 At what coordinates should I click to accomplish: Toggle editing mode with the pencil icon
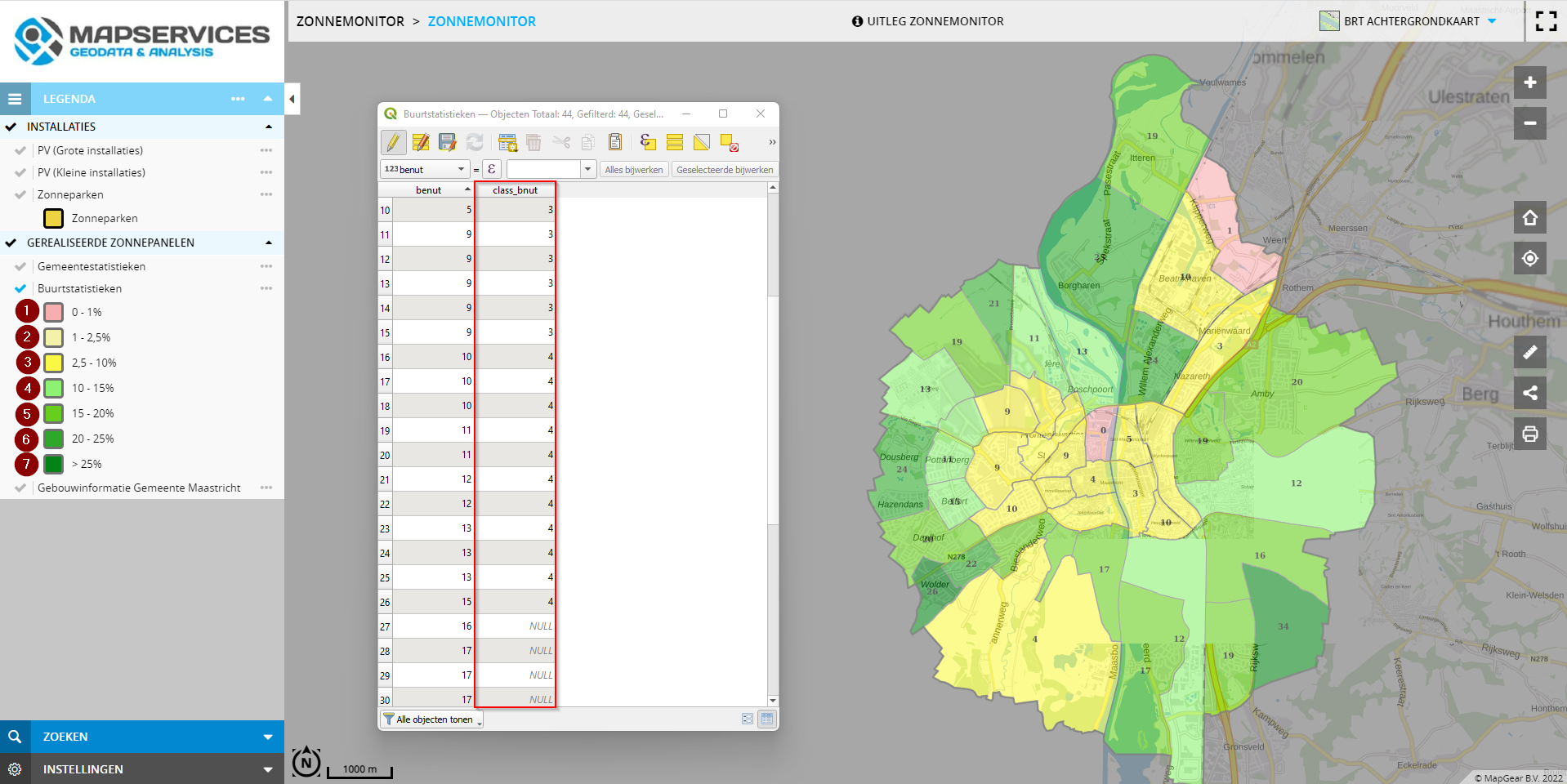coord(393,142)
